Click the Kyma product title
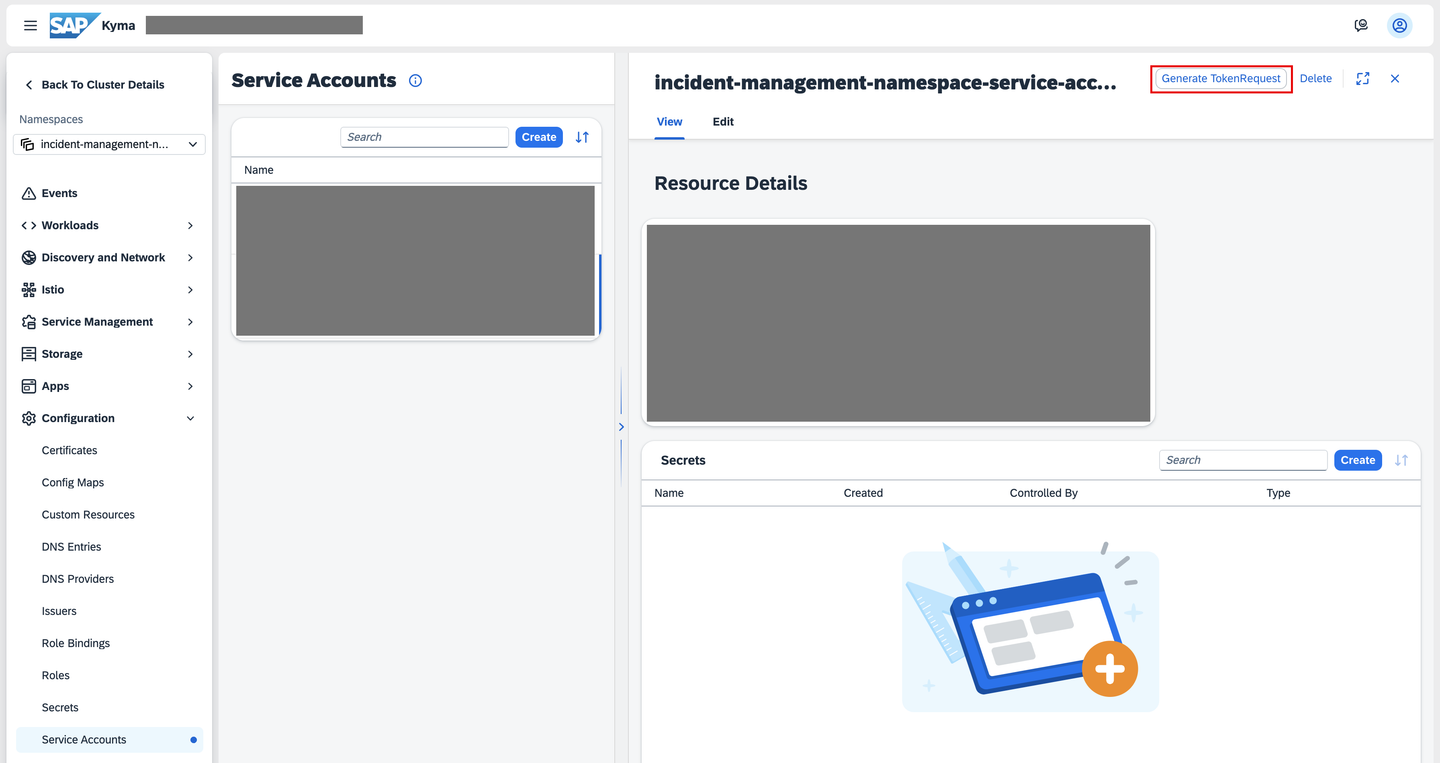The width and height of the screenshot is (1440, 763). [x=118, y=25]
